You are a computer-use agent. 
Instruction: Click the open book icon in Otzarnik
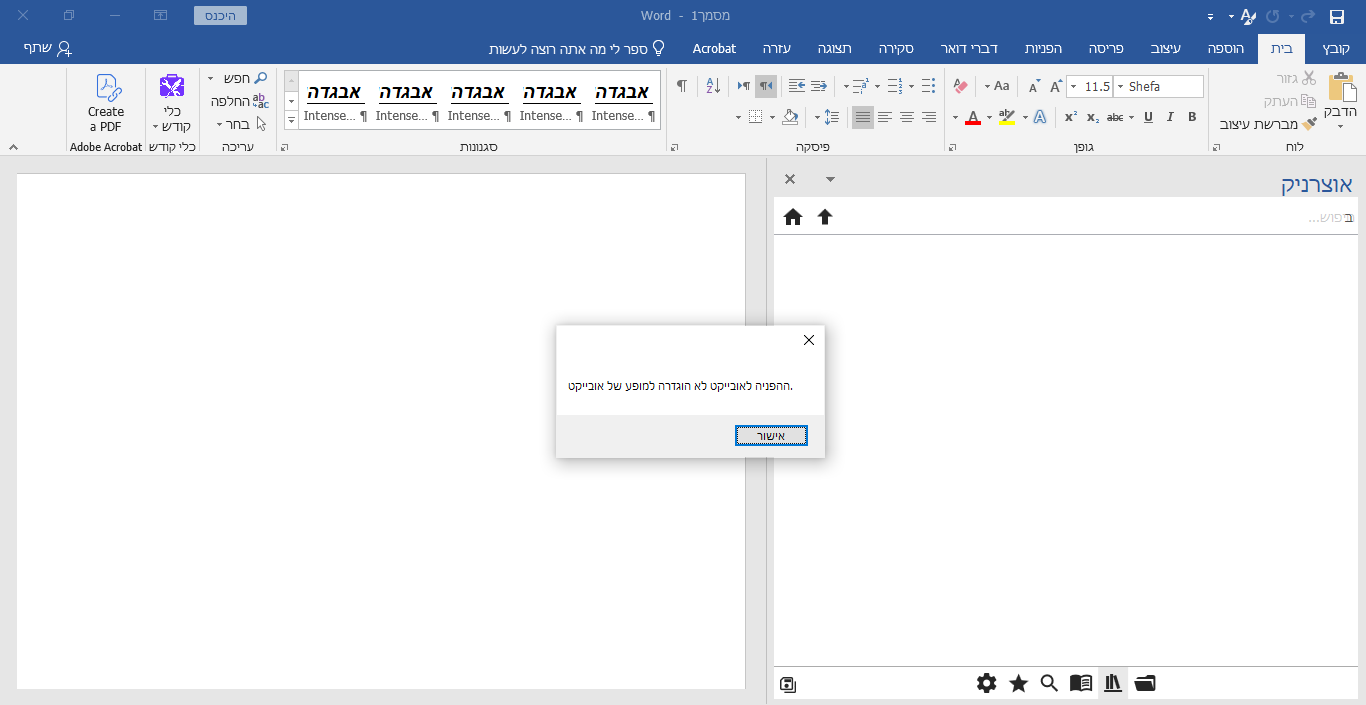click(x=1080, y=683)
